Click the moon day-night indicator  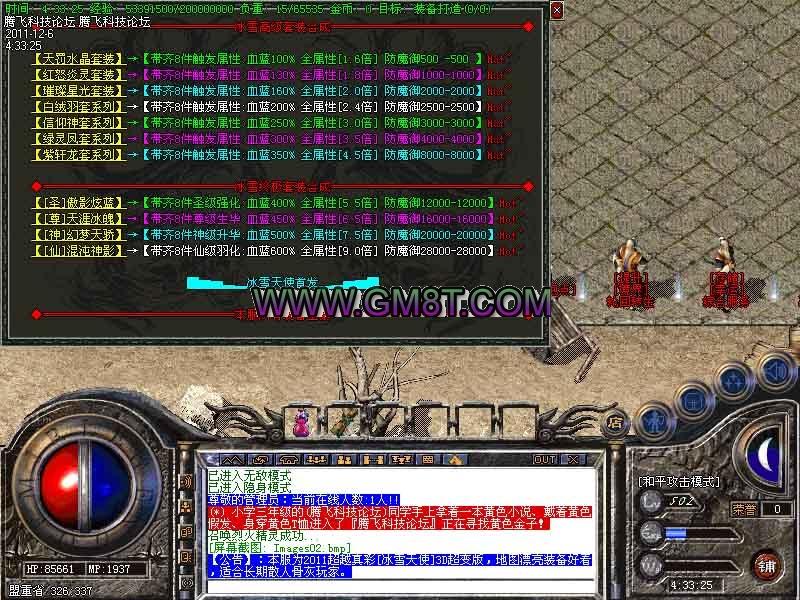coord(762,456)
